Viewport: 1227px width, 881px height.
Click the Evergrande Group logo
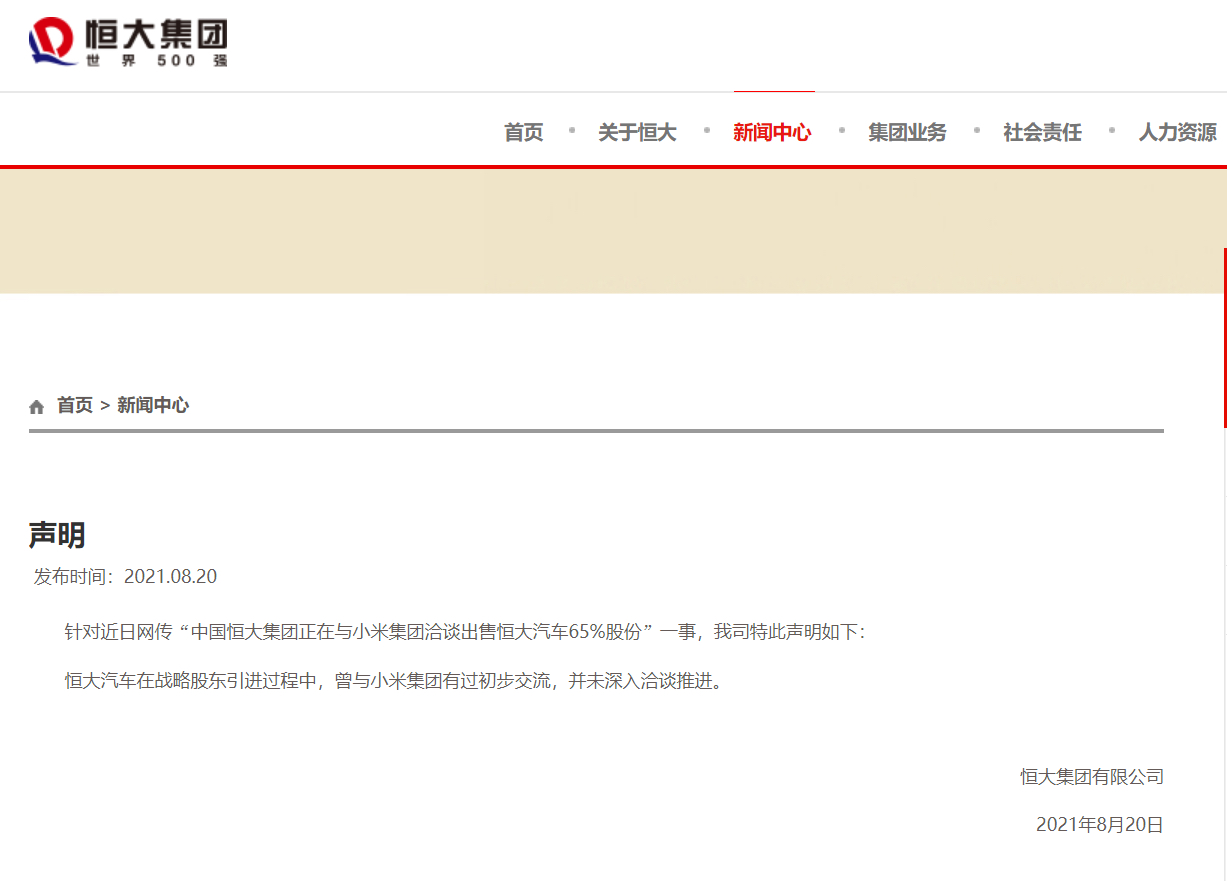(x=128, y=43)
